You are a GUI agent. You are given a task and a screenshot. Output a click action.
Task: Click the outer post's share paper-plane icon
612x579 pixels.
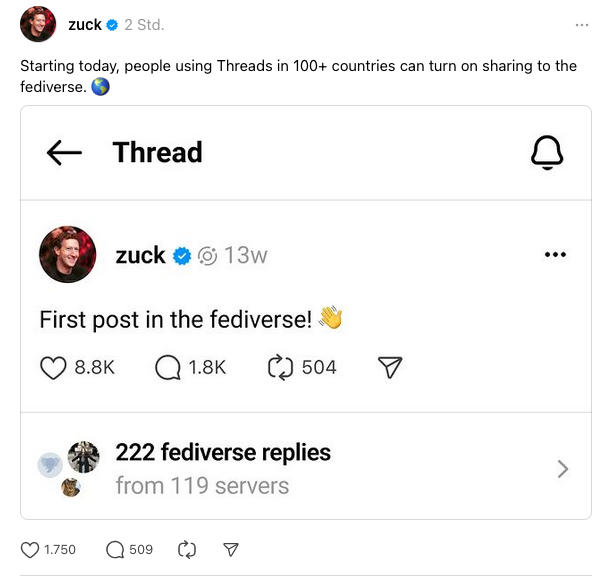pos(231,549)
